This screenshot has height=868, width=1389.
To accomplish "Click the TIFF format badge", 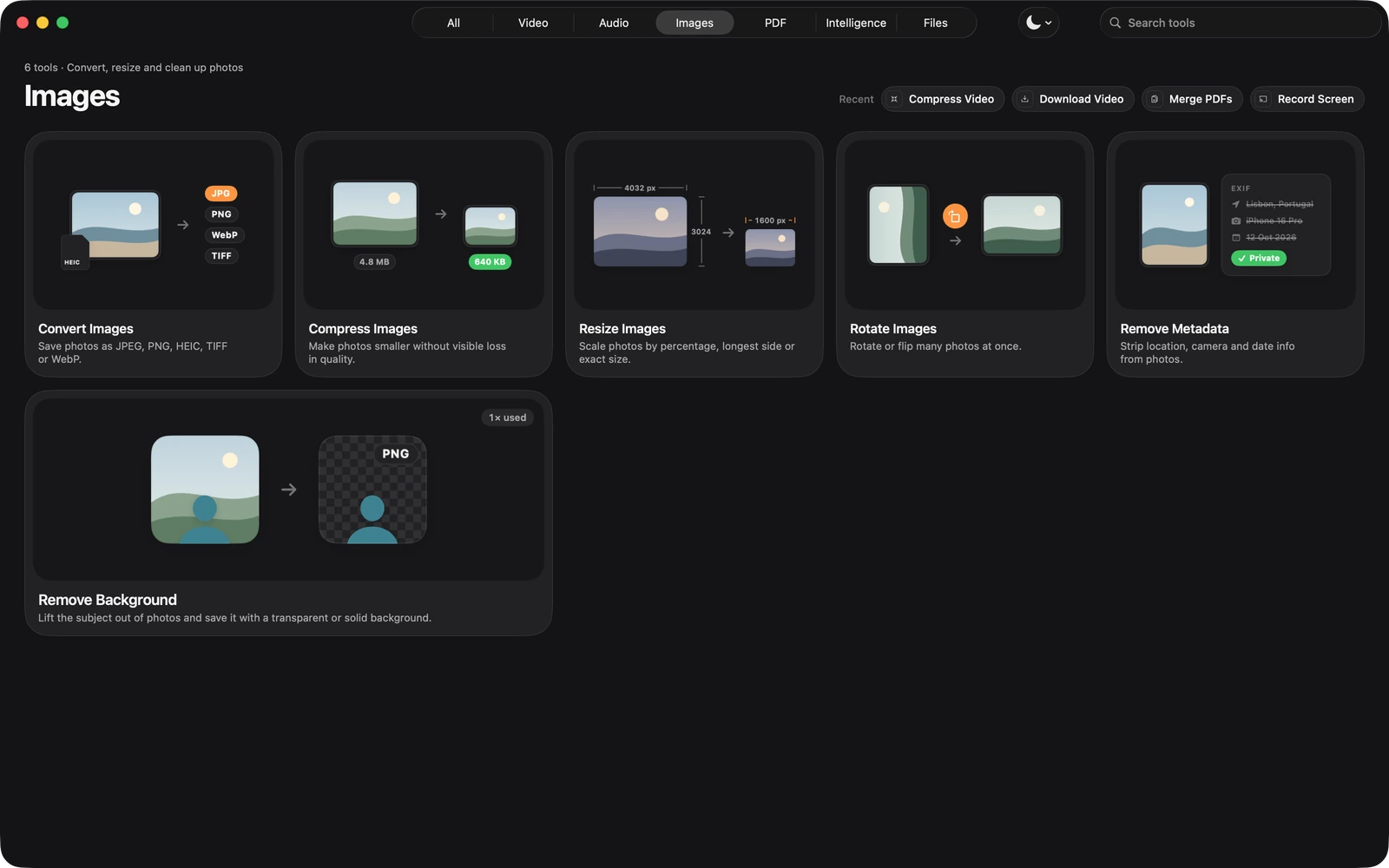I will pos(221,256).
